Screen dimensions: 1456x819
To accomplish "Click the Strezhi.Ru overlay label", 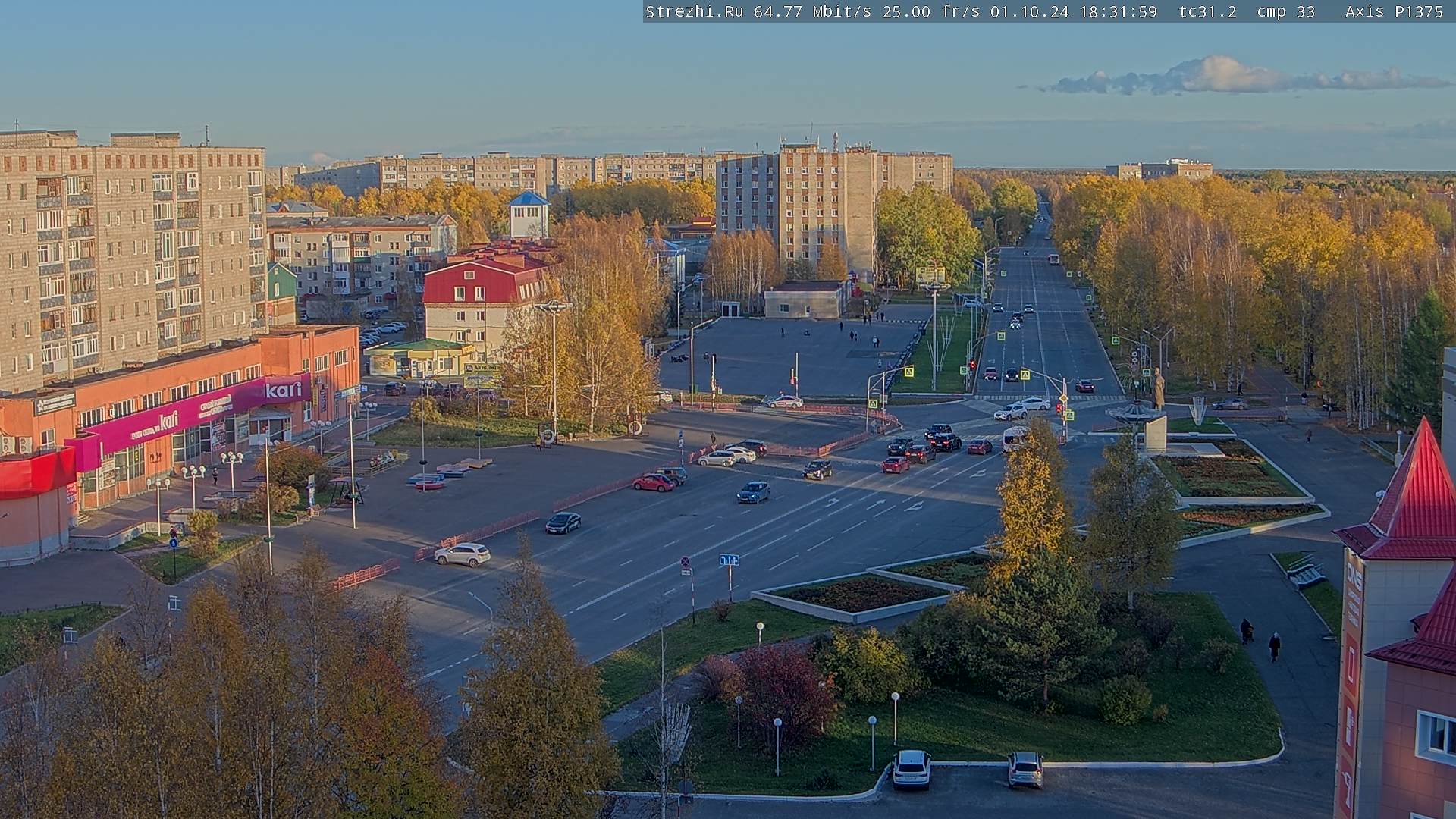I will click(x=694, y=11).
